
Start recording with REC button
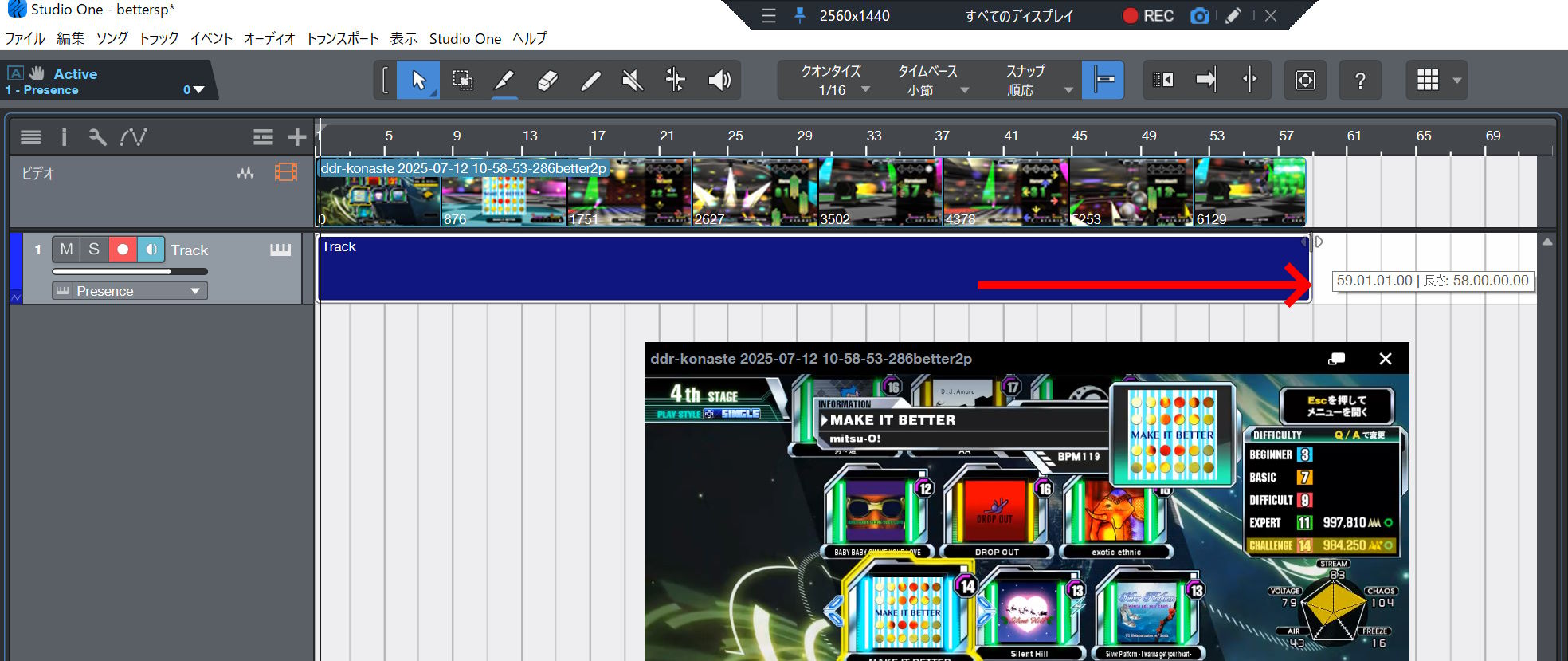(1148, 16)
